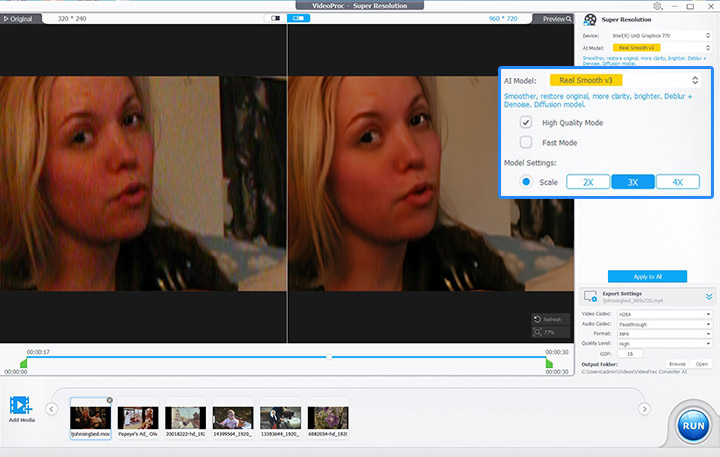720x457 pixels.
Task: Select the 13393644_1920 thumbnail
Action: 281,418
